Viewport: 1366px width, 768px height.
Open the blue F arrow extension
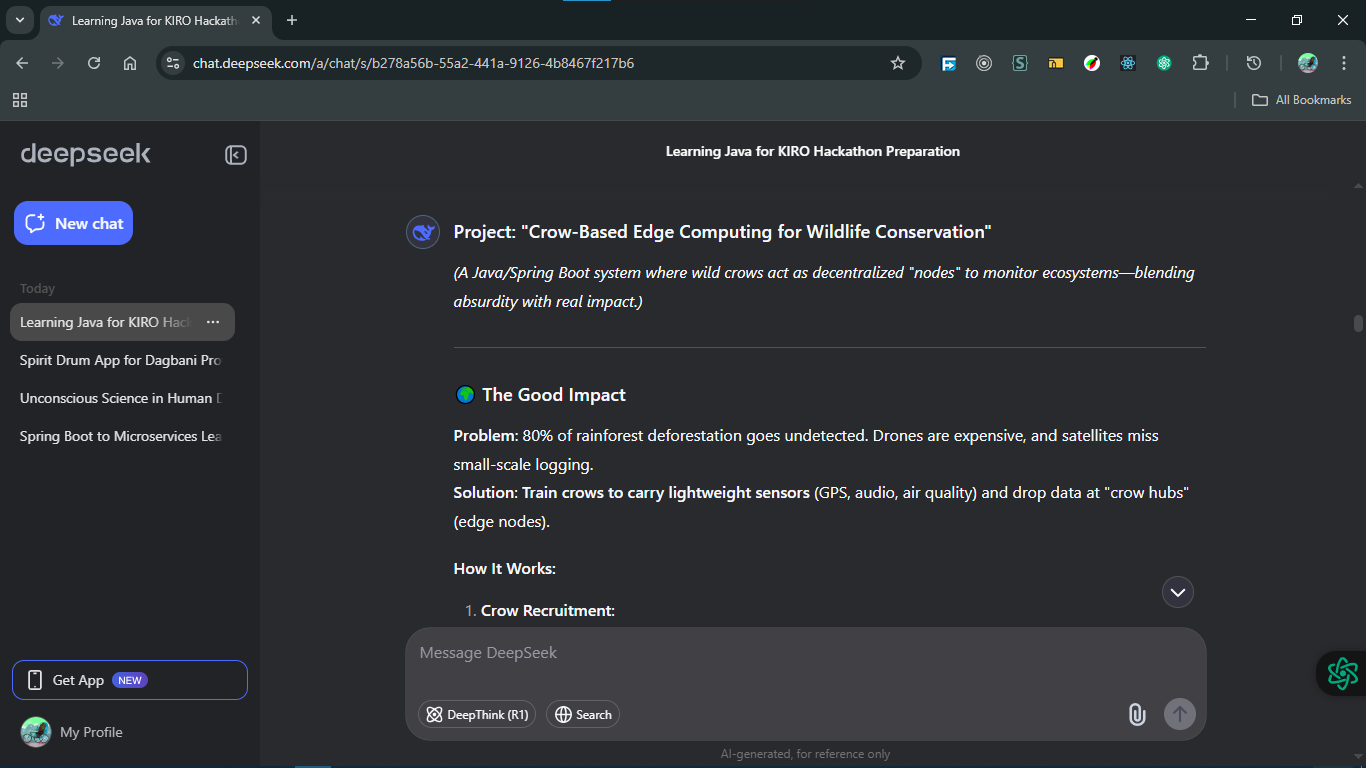click(x=949, y=63)
